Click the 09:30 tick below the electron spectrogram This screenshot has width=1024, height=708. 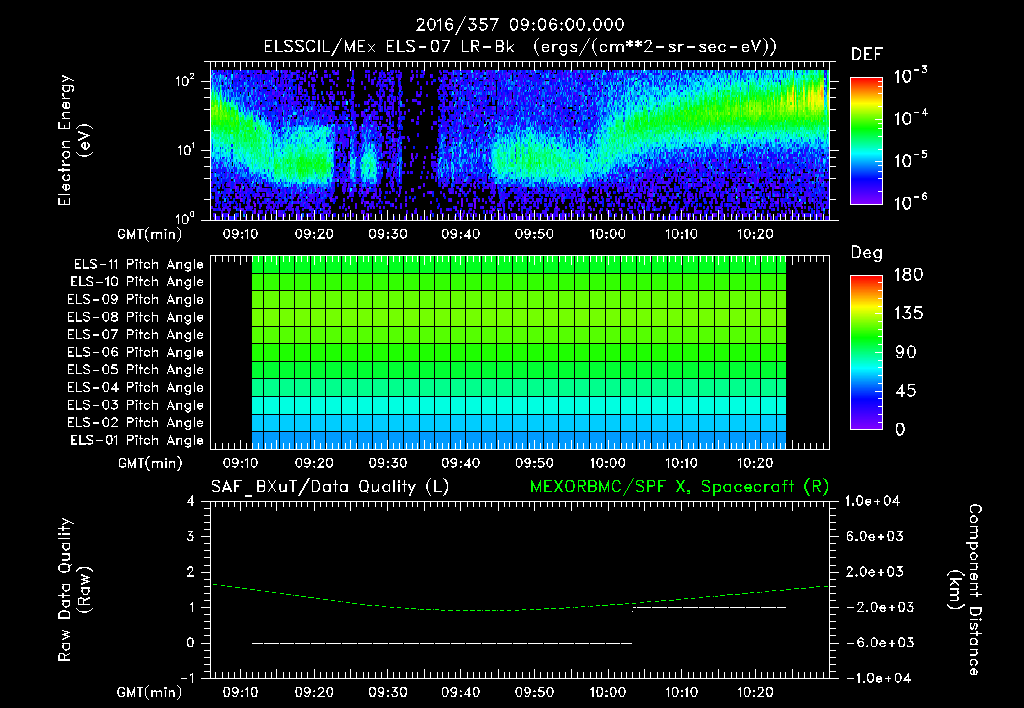(x=387, y=234)
